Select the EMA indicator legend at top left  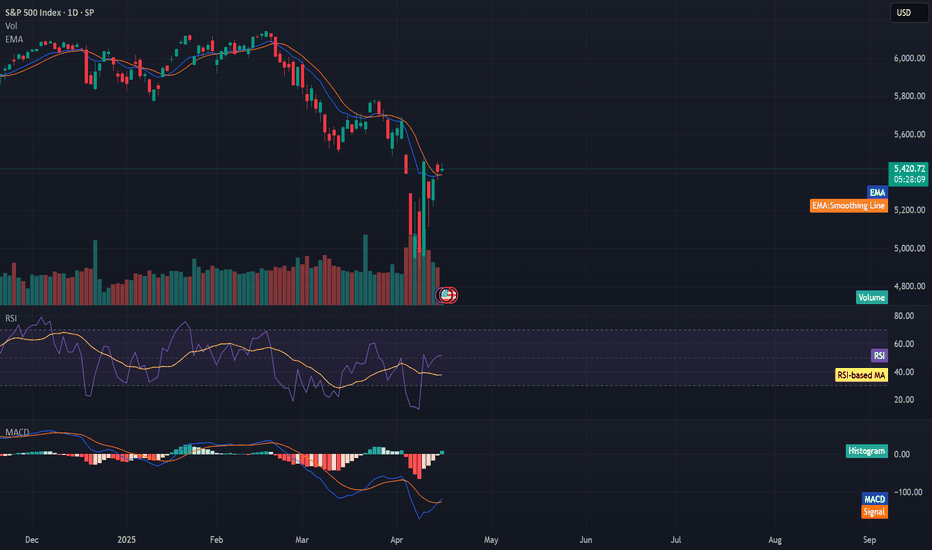pos(14,39)
